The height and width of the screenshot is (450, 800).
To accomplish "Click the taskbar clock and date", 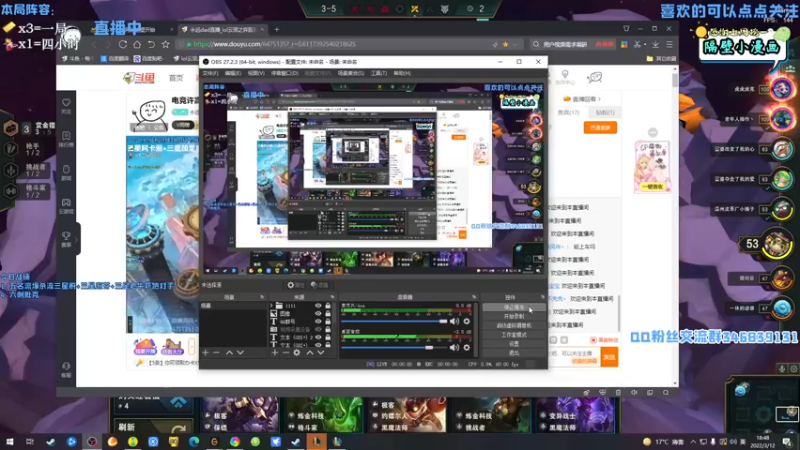I will tap(763, 442).
